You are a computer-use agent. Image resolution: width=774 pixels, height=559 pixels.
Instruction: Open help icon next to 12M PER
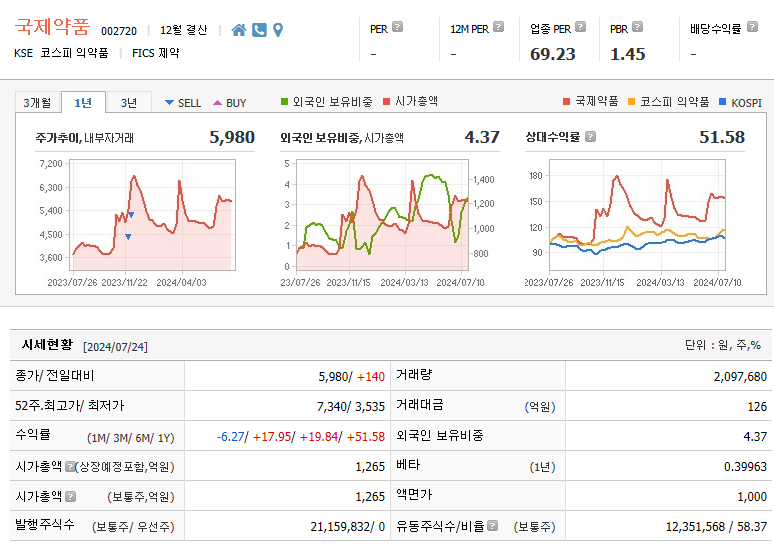click(499, 27)
